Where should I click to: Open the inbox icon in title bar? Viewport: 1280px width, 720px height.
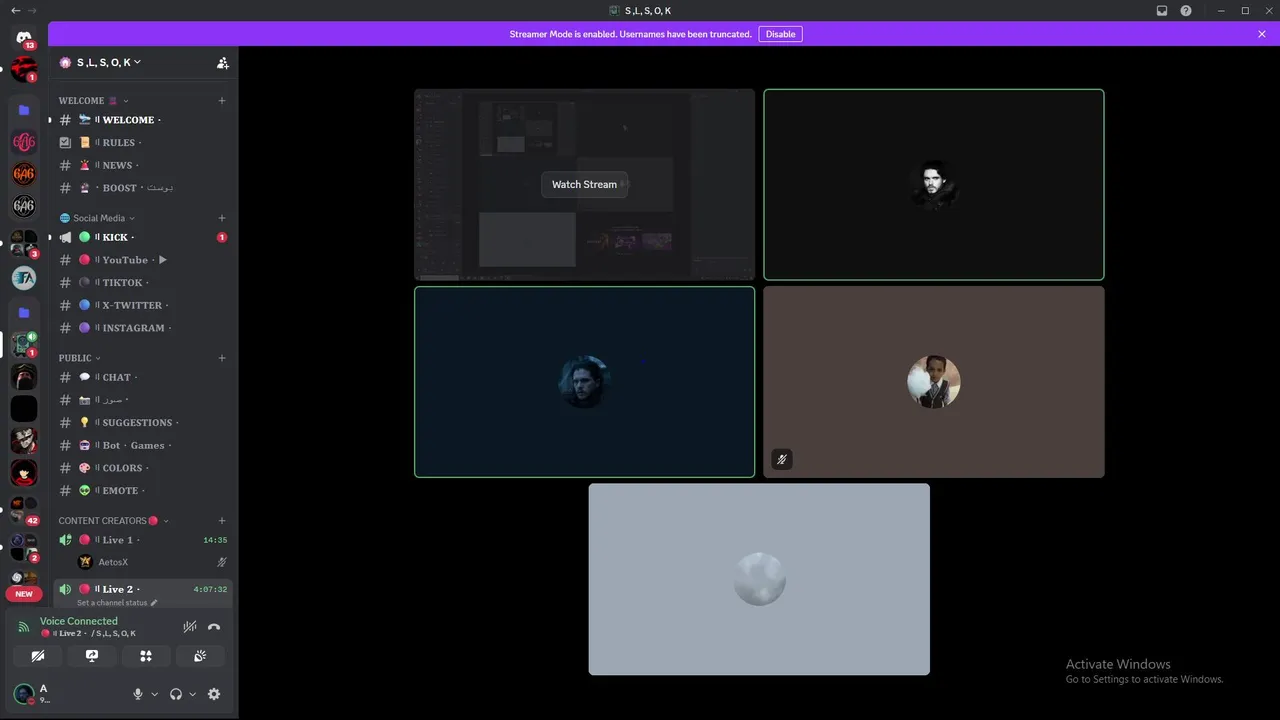(1162, 10)
